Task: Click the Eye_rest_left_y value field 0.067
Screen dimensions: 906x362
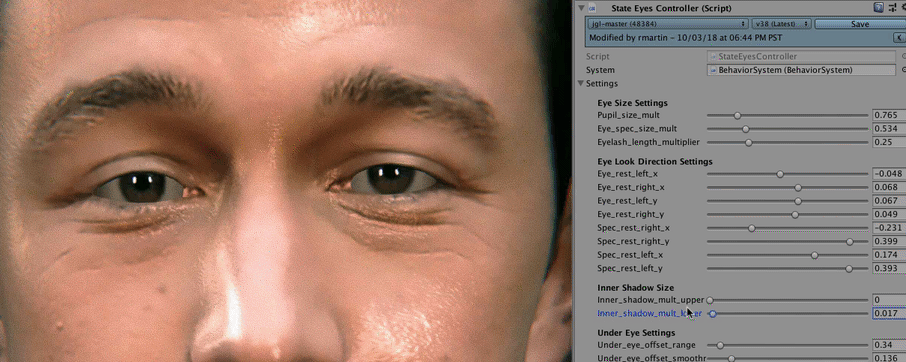Action: (x=889, y=201)
